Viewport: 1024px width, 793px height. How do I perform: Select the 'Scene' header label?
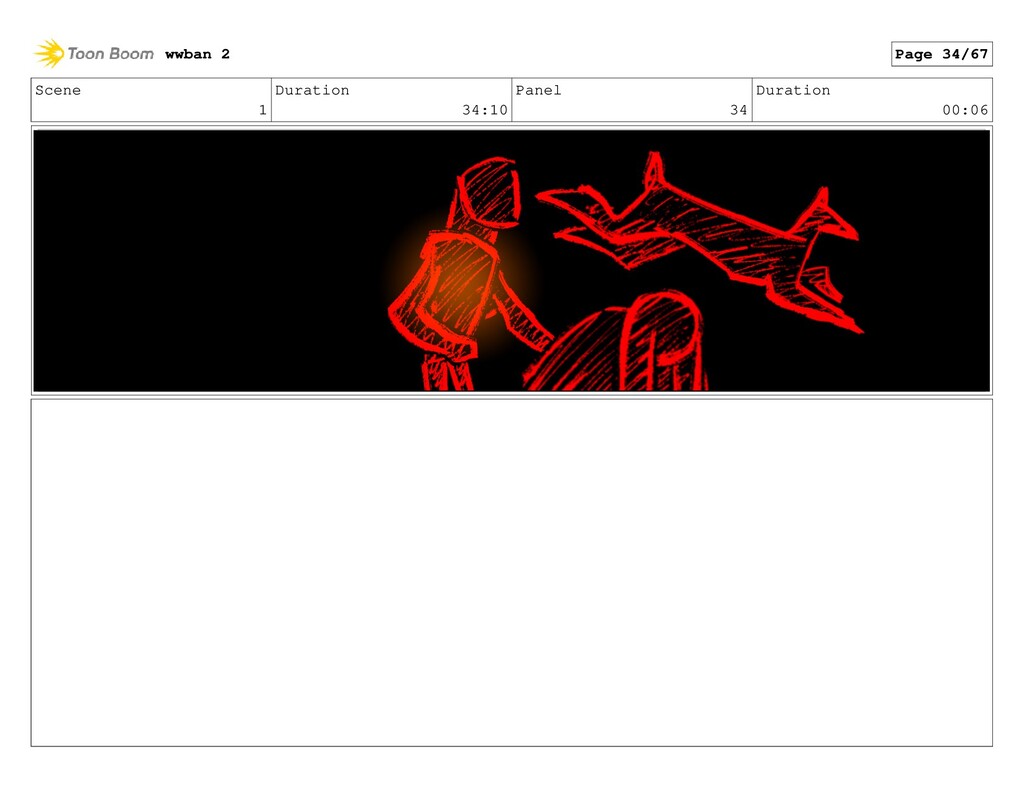coord(58,90)
